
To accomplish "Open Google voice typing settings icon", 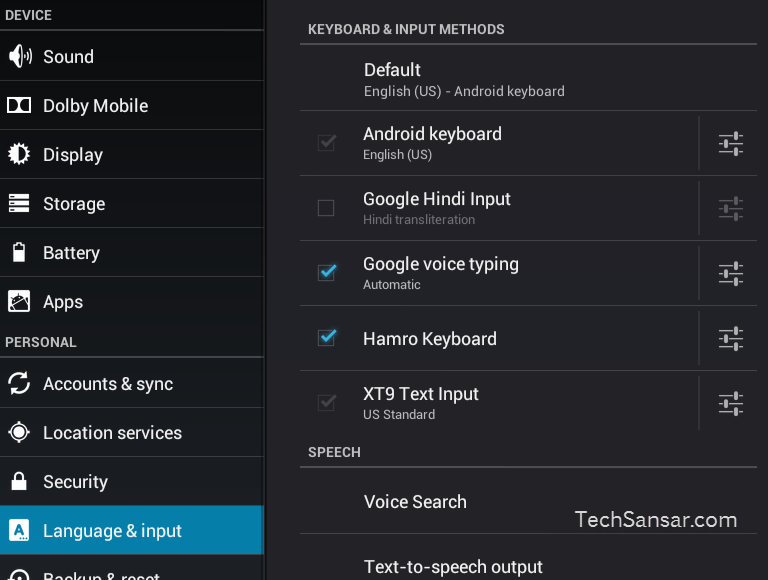I will [731, 273].
